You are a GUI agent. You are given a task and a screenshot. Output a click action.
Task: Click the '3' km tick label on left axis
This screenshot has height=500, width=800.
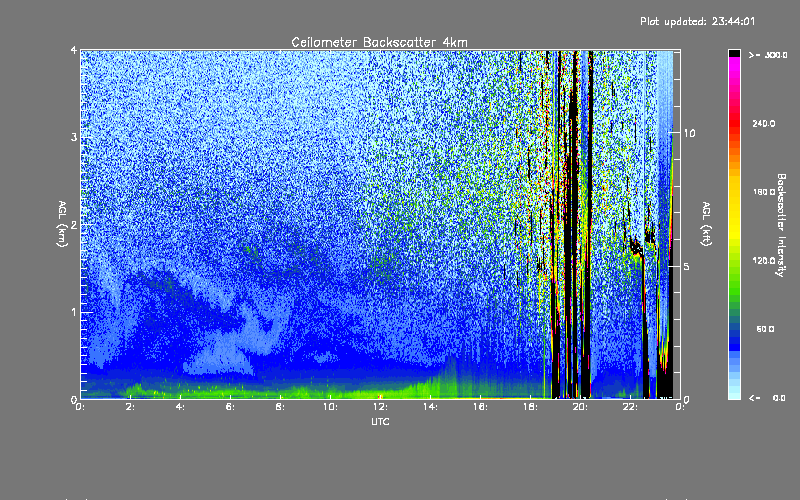point(74,138)
